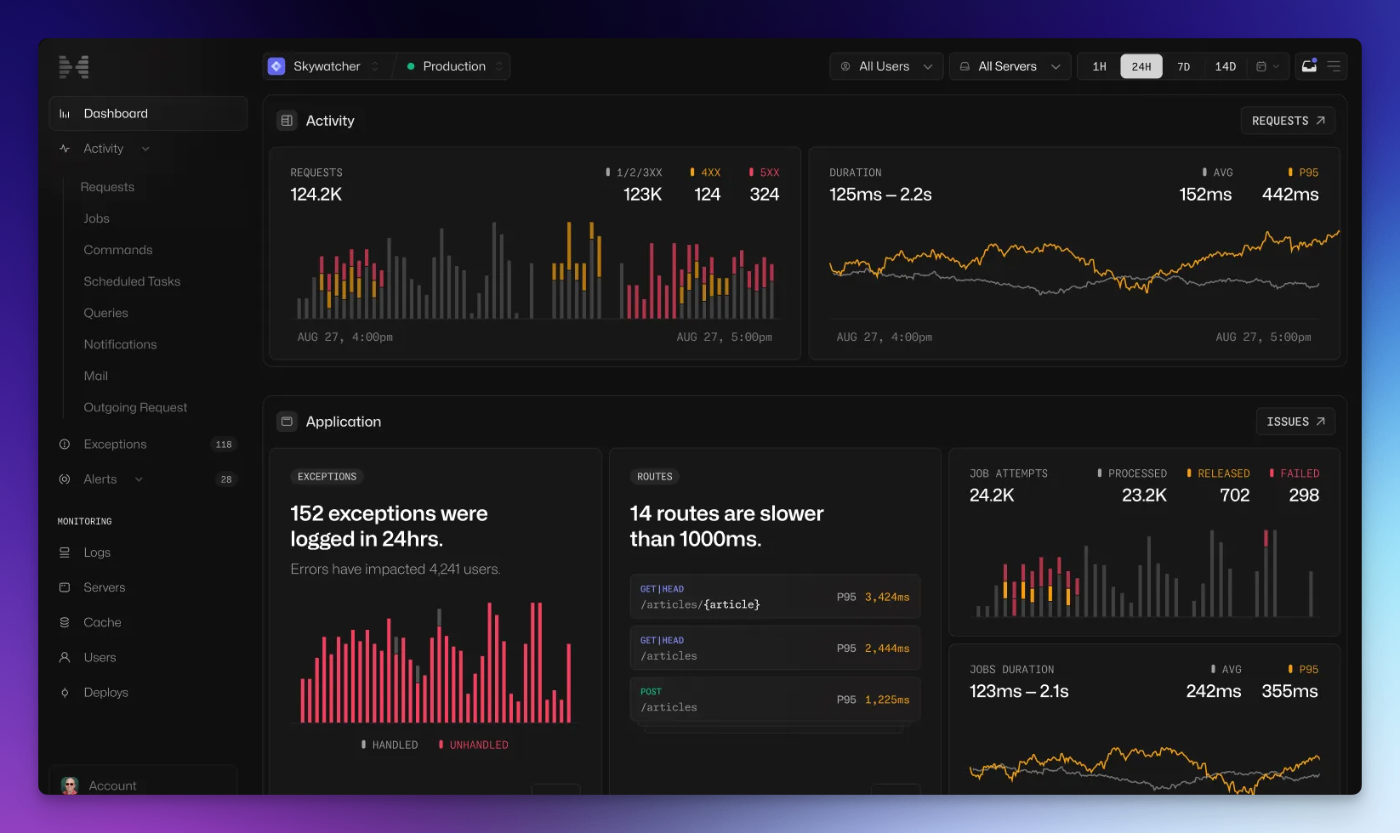Open the POST /articles route row
This screenshot has width=1400, height=833.
(x=775, y=699)
